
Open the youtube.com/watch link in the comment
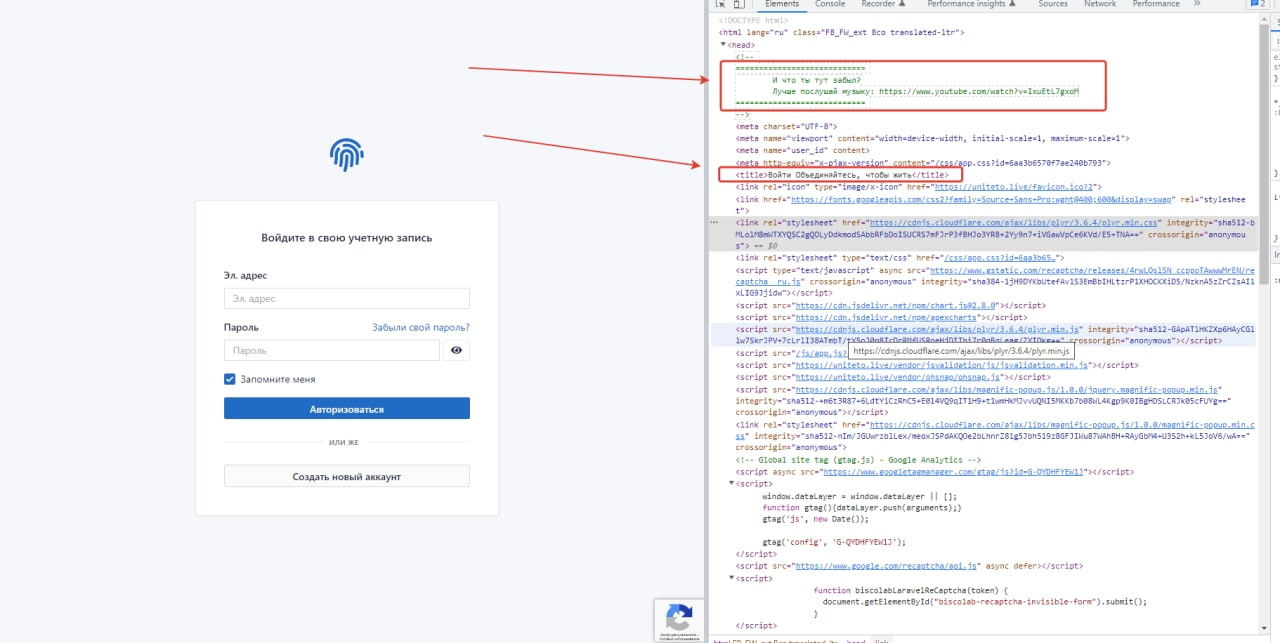pyautogui.click(x=979, y=91)
